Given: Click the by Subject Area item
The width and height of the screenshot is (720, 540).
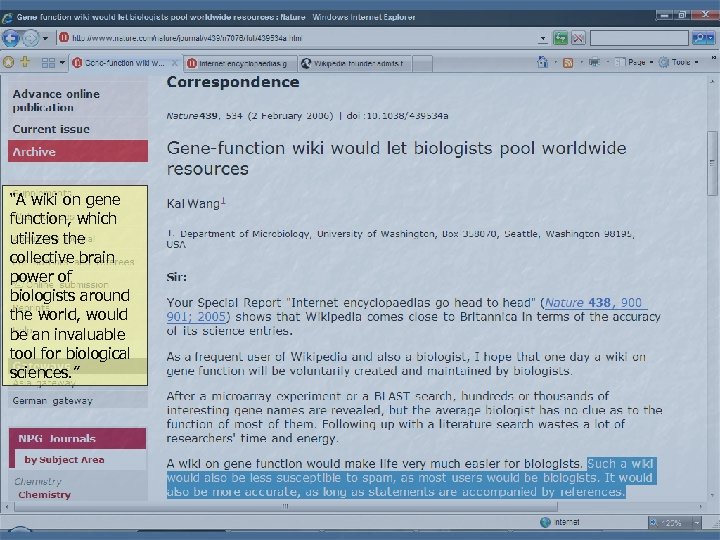Looking at the screenshot, I should point(64,460).
